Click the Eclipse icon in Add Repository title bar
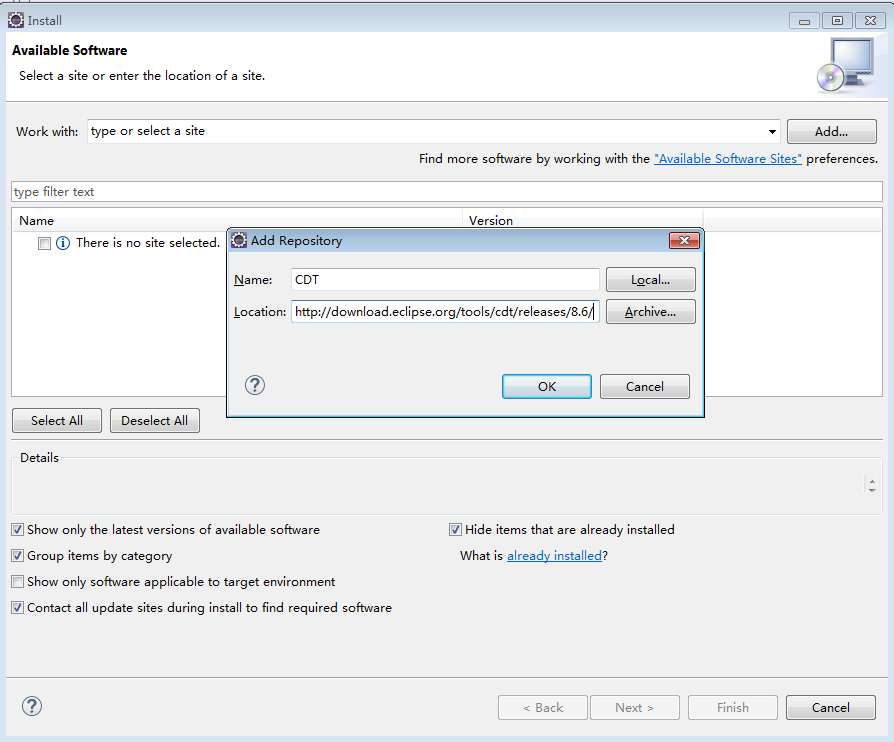The height and width of the screenshot is (742, 894). [x=239, y=241]
